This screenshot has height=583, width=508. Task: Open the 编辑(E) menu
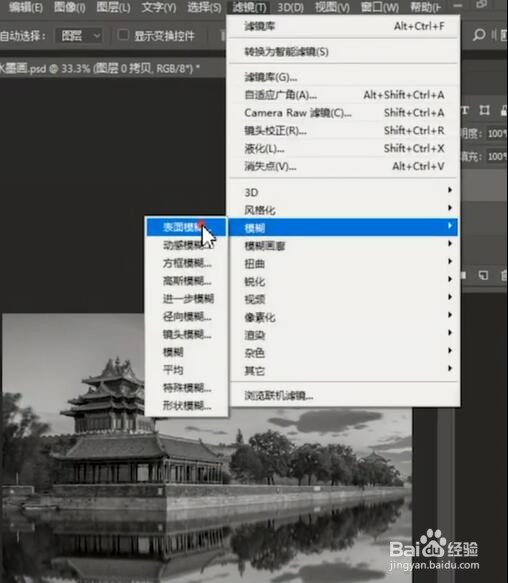[25, 7]
